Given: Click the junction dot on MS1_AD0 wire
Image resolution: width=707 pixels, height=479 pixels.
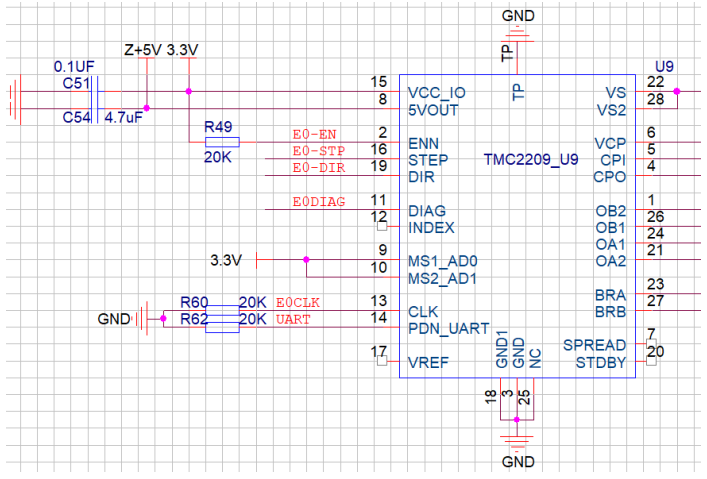Looking at the screenshot, I should (306, 260).
